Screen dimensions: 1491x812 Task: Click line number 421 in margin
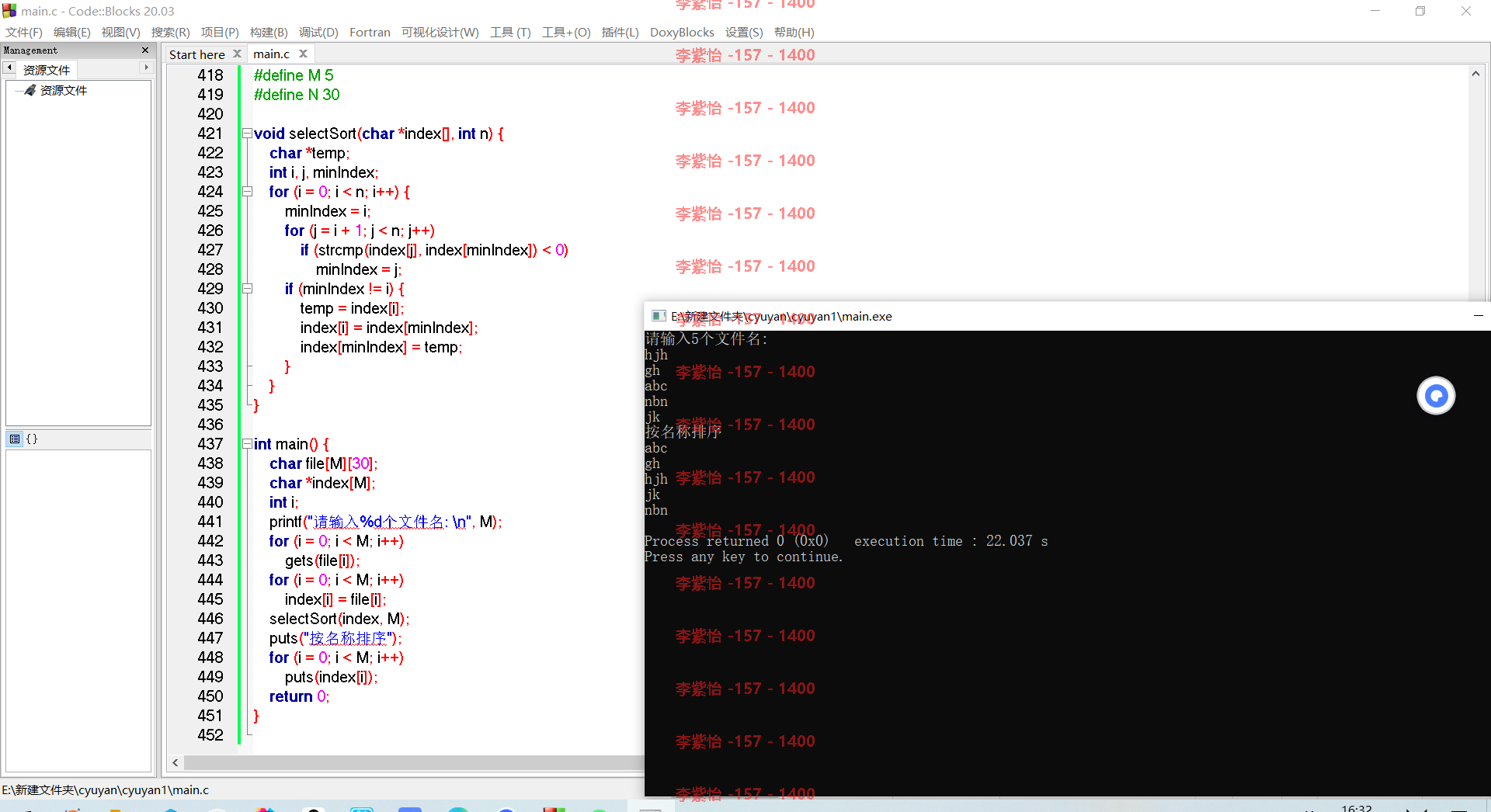tap(210, 134)
